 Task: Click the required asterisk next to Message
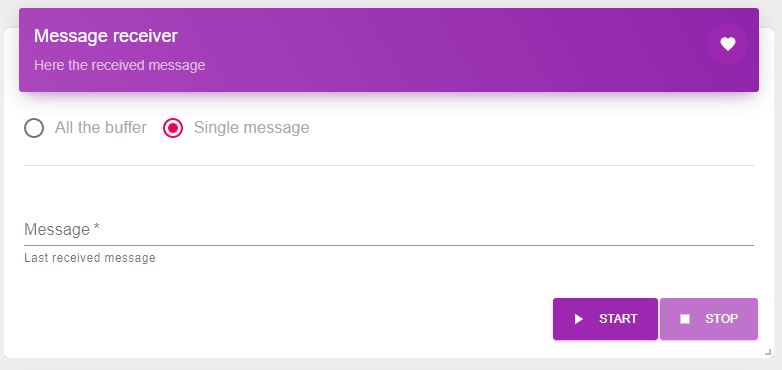click(x=96, y=228)
